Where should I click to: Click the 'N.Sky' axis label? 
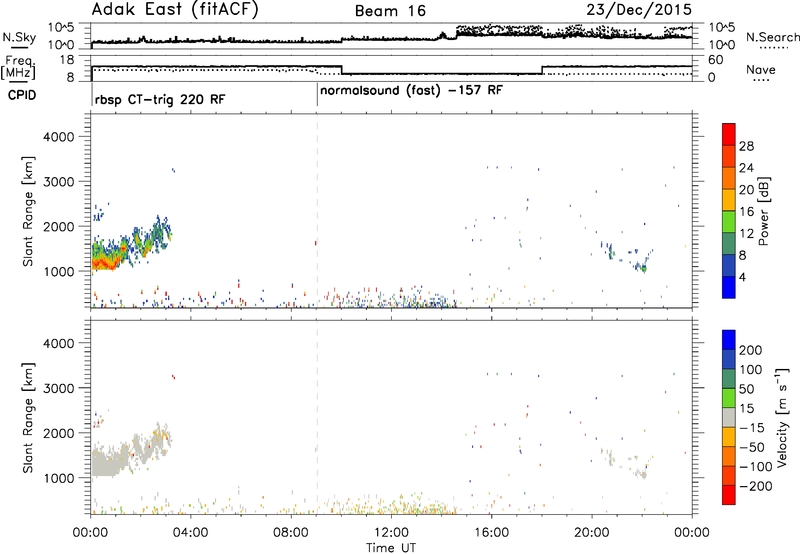tap(19, 37)
